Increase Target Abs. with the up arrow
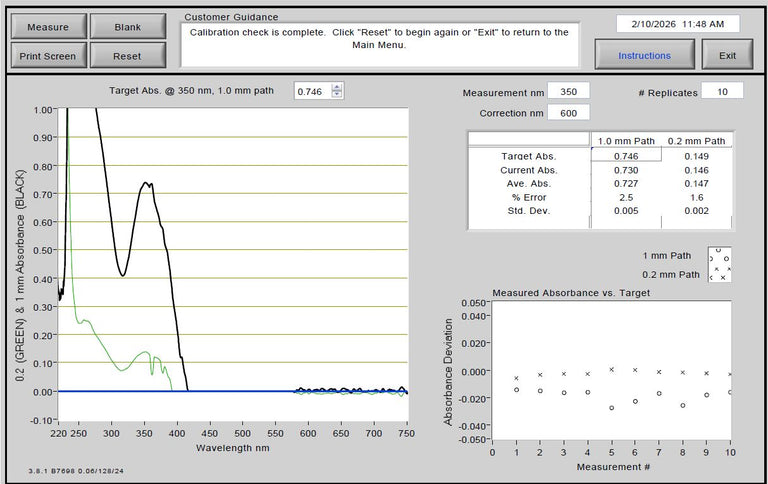 click(337, 87)
